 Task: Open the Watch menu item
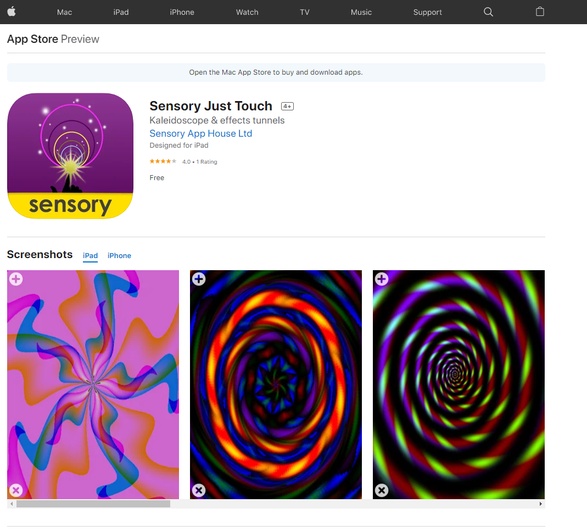pos(247,12)
